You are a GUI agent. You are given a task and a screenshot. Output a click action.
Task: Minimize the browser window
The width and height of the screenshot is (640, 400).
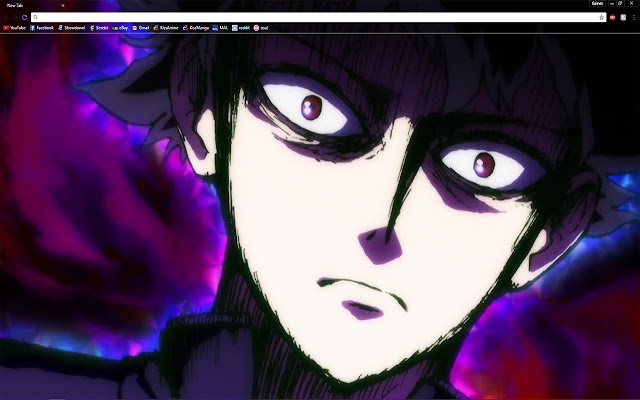[612, 3]
